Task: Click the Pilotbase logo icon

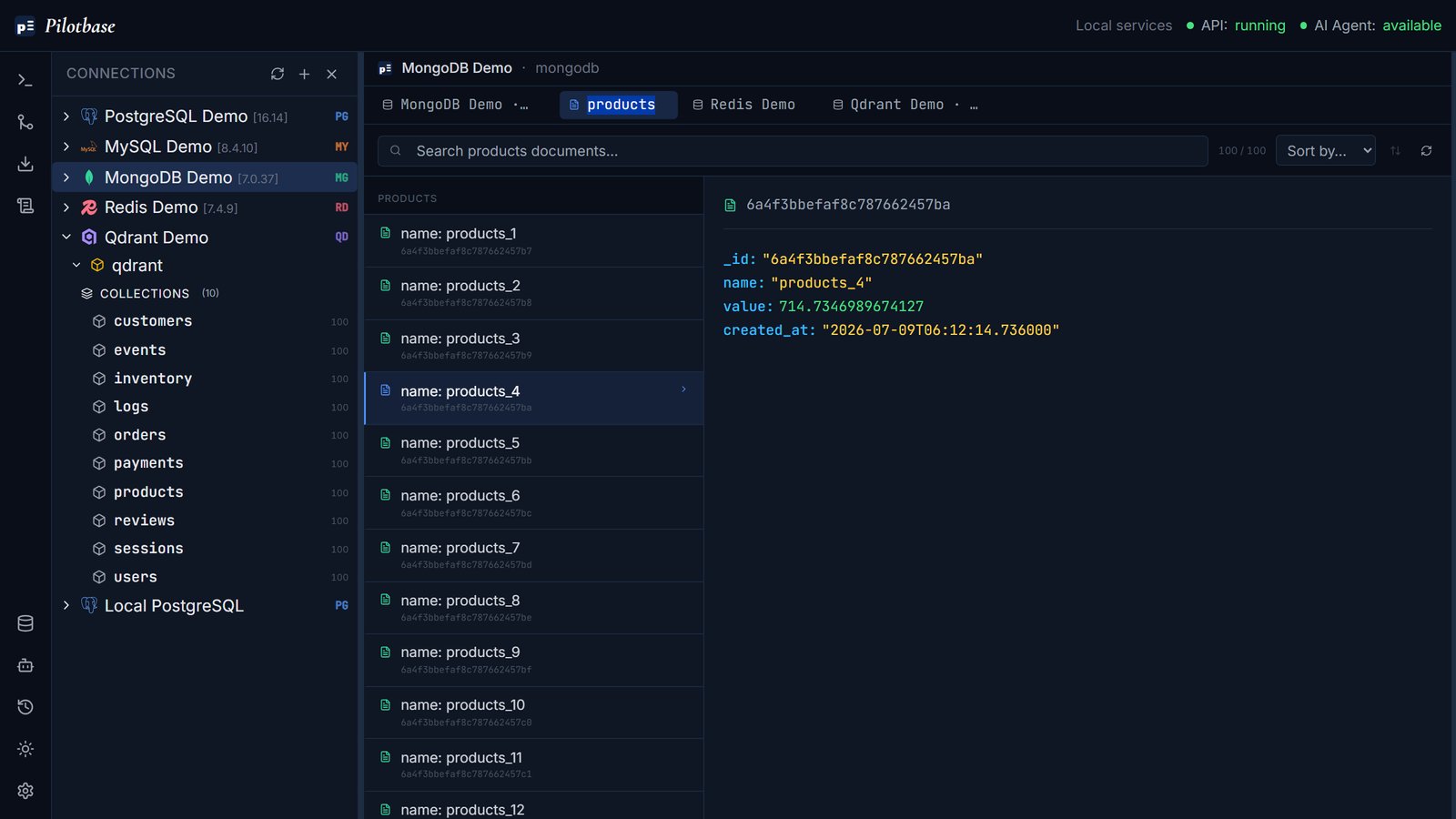Action: coord(25,26)
